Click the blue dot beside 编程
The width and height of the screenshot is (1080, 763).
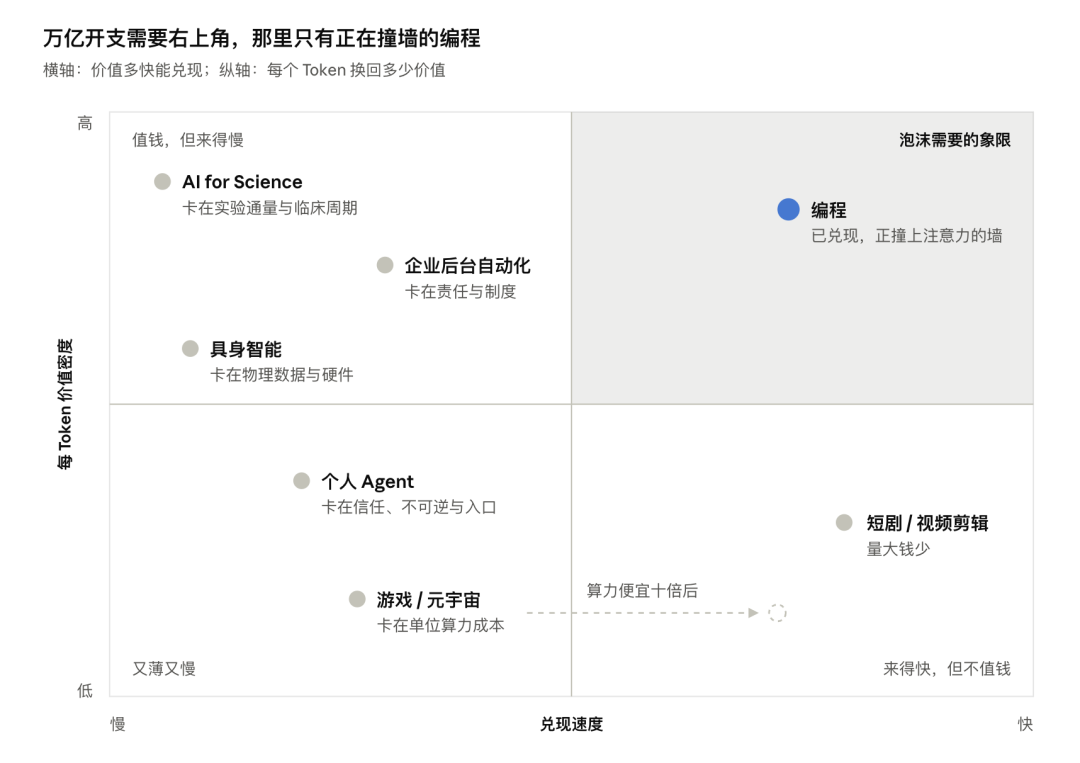pyautogui.click(x=788, y=209)
